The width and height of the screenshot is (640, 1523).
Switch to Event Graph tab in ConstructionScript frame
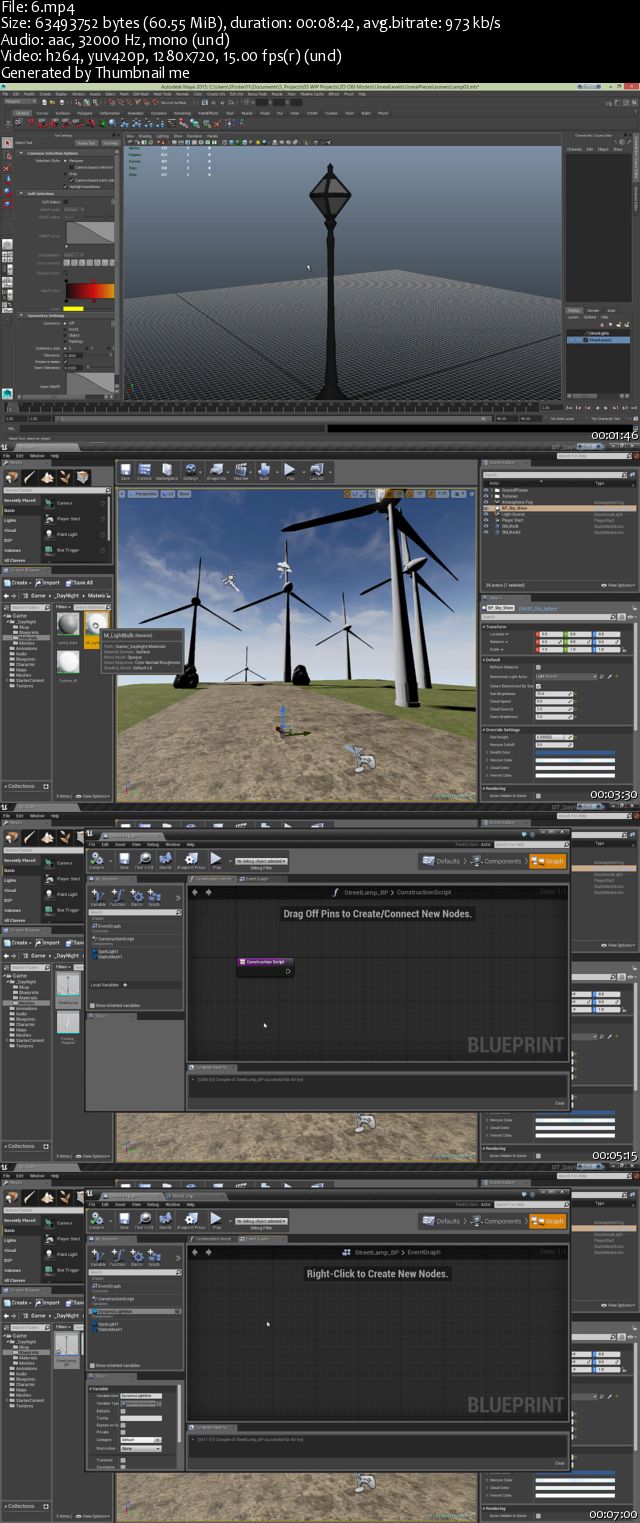click(x=259, y=879)
